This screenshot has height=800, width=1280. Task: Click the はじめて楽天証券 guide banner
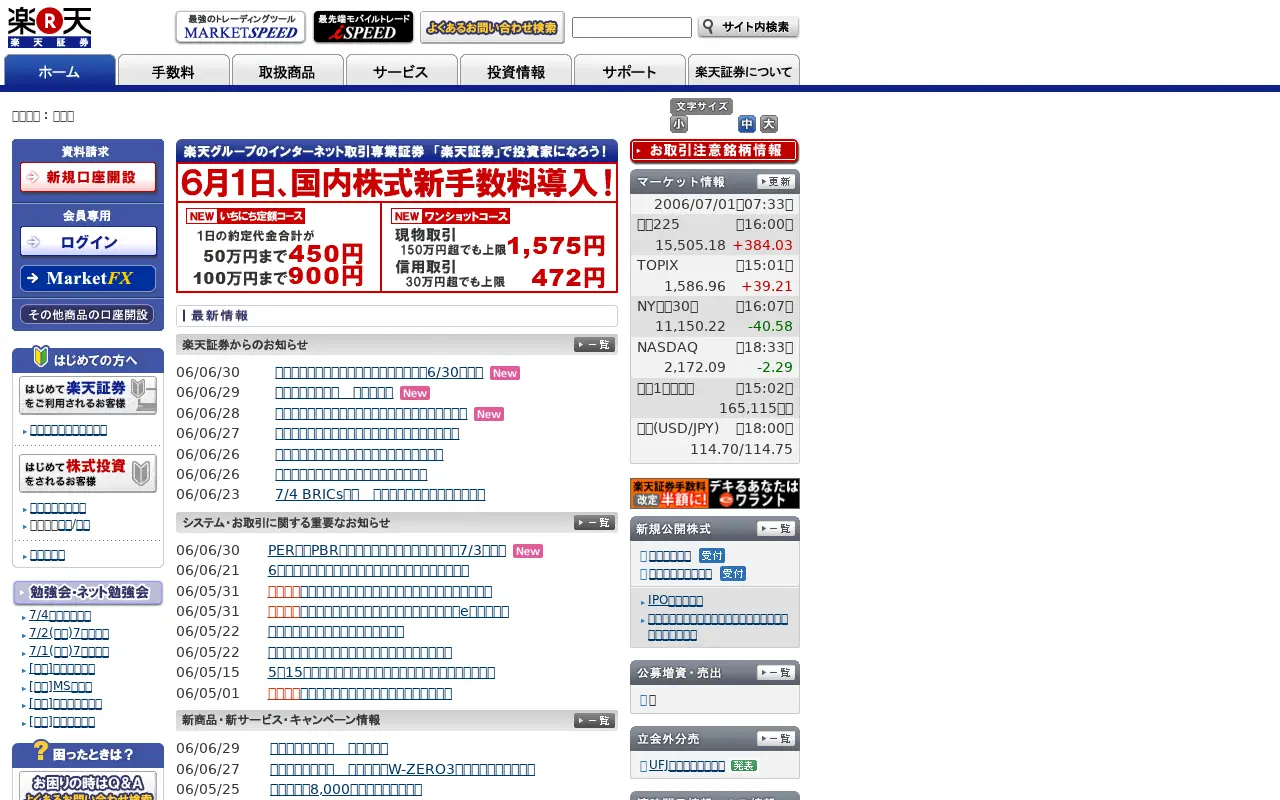pyautogui.click(x=88, y=395)
